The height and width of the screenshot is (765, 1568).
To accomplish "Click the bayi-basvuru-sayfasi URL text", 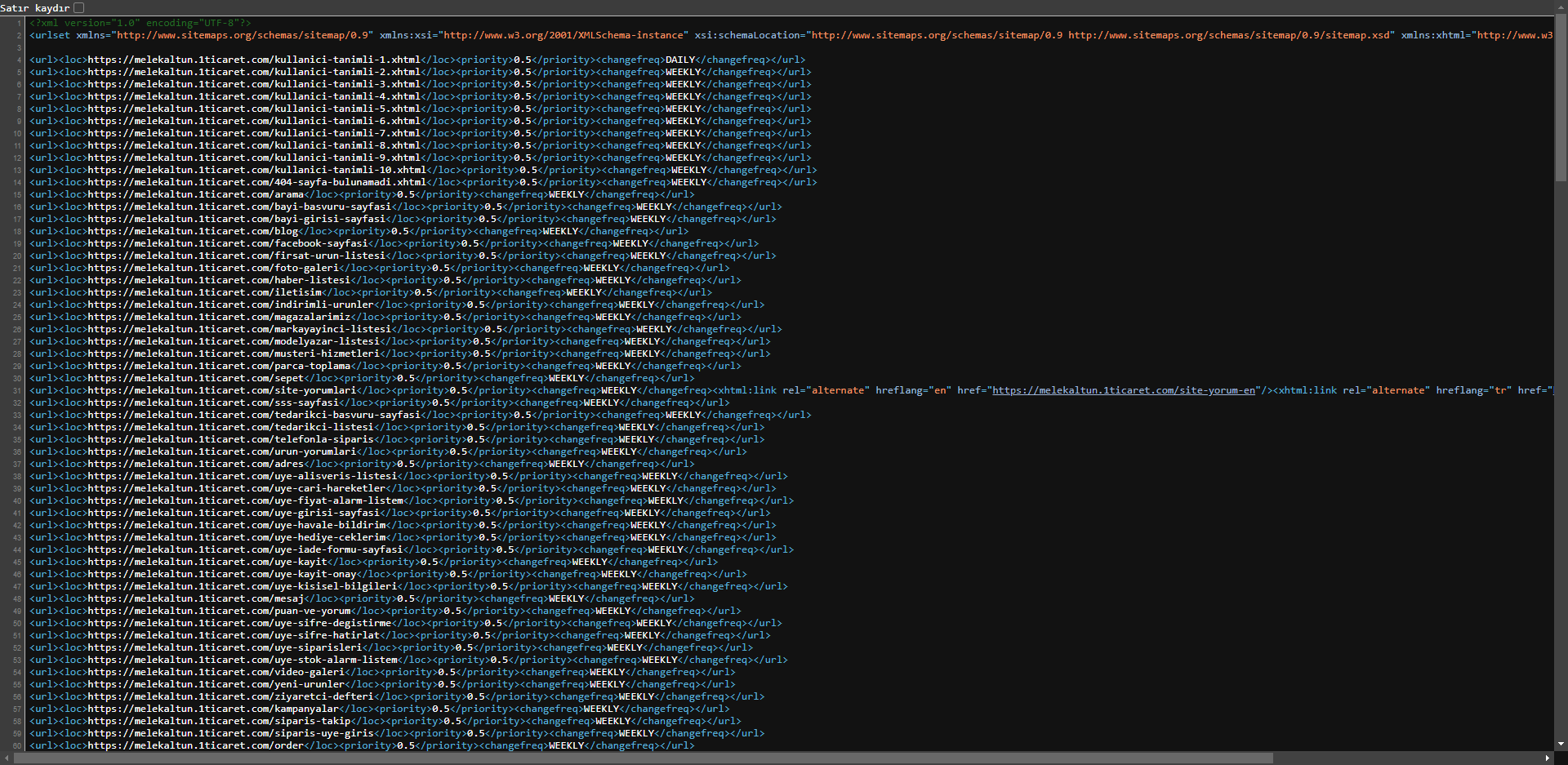I will point(239,207).
